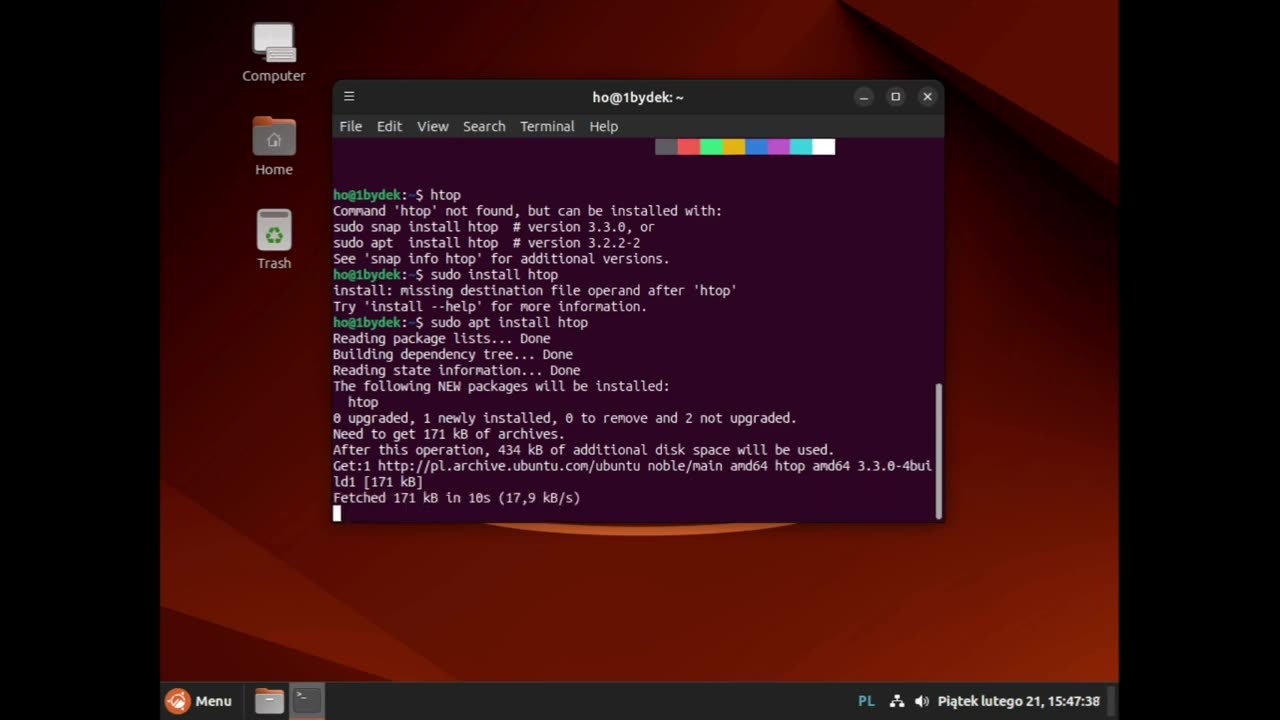Minimize the terminal window
The width and height of the screenshot is (1280, 720).
[x=864, y=97]
